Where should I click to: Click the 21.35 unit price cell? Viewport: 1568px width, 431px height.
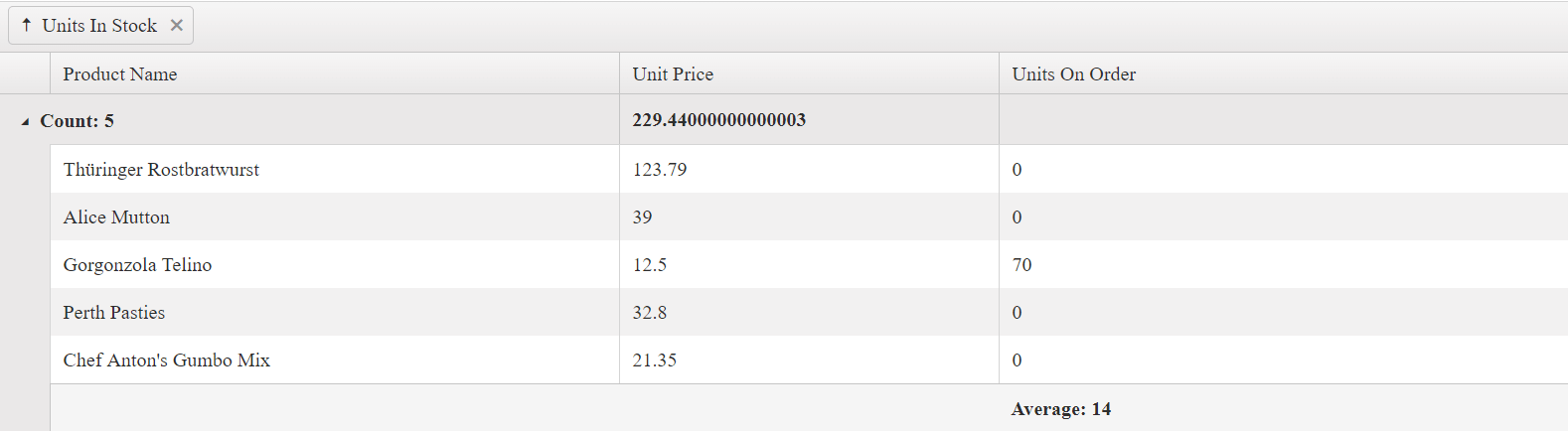click(655, 360)
